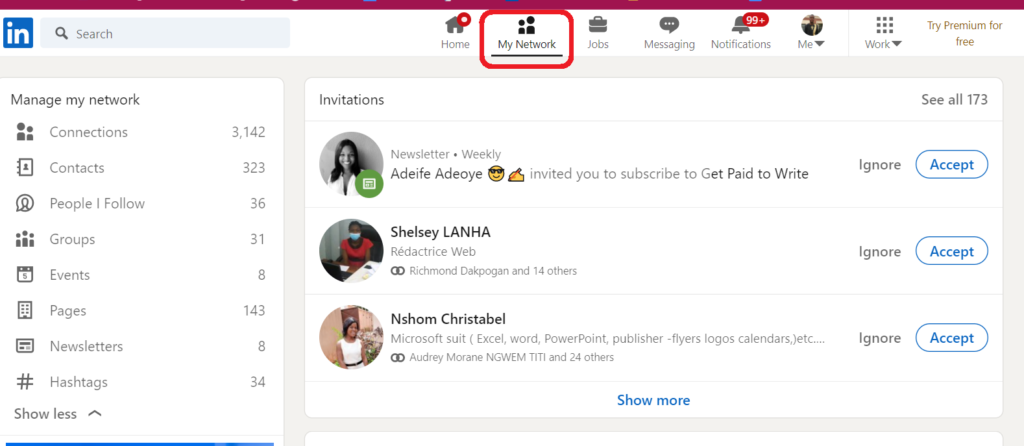1024x446 pixels.
Task: Click the LinkedIn logo icon
Action: [x=18, y=33]
